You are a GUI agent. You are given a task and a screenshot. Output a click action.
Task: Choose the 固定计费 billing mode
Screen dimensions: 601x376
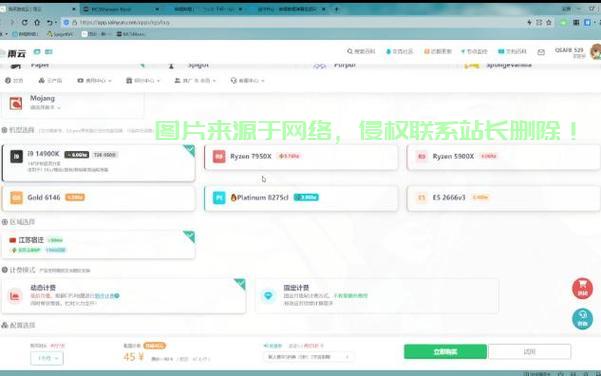point(377,296)
